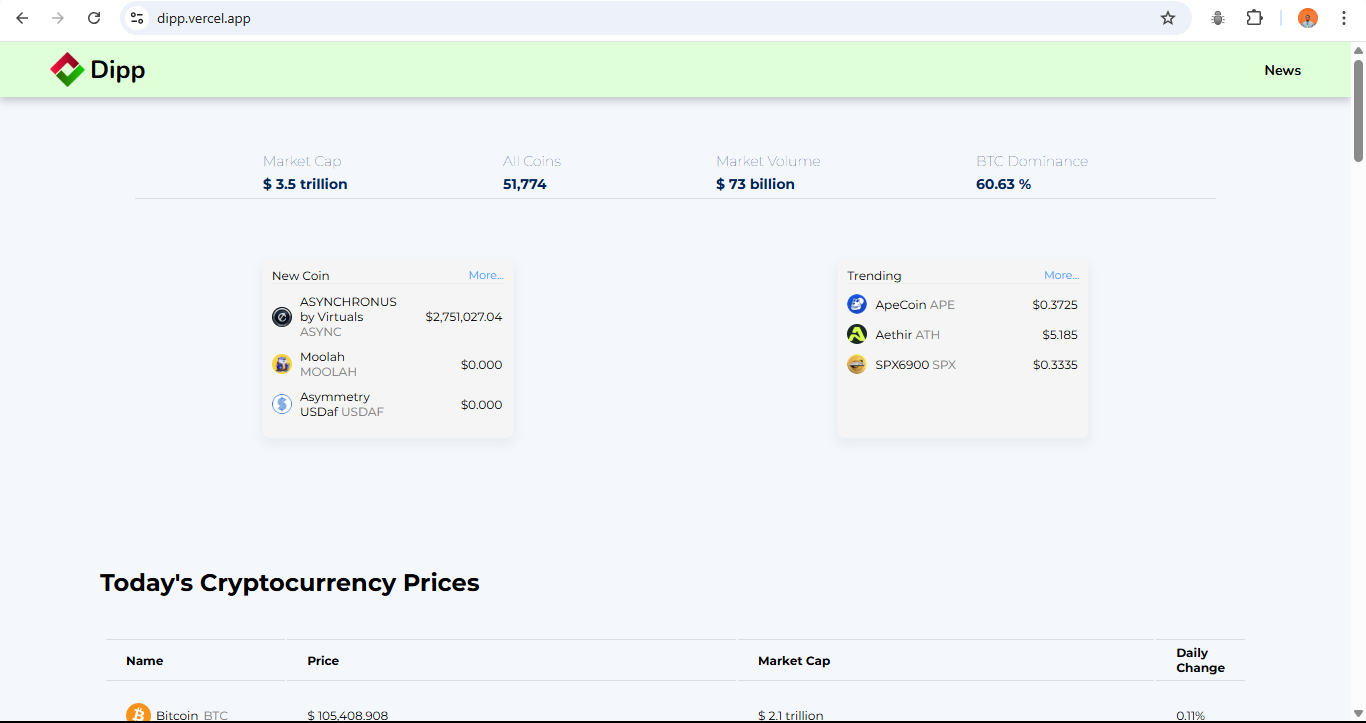Image resolution: width=1366 pixels, height=723 pixels.
Task: Click the Dipp logo icon
Action: 67,70
